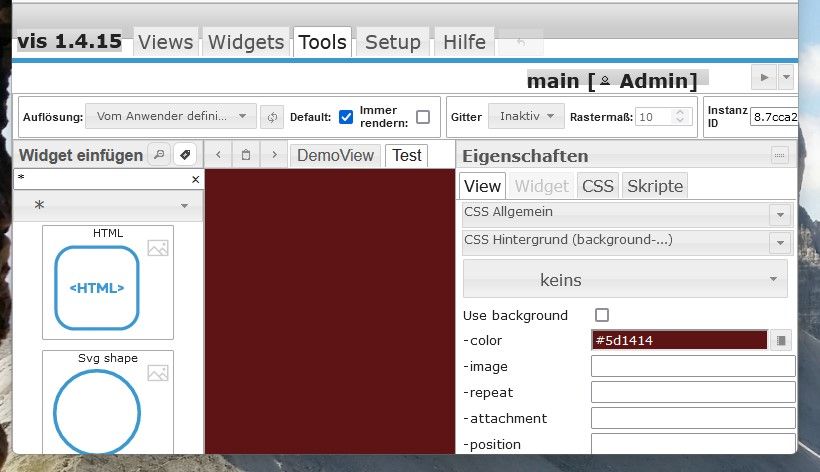Open the Views menu tab
The width and height of the screenshot is (820, 472).
click(x=165, y=42)
